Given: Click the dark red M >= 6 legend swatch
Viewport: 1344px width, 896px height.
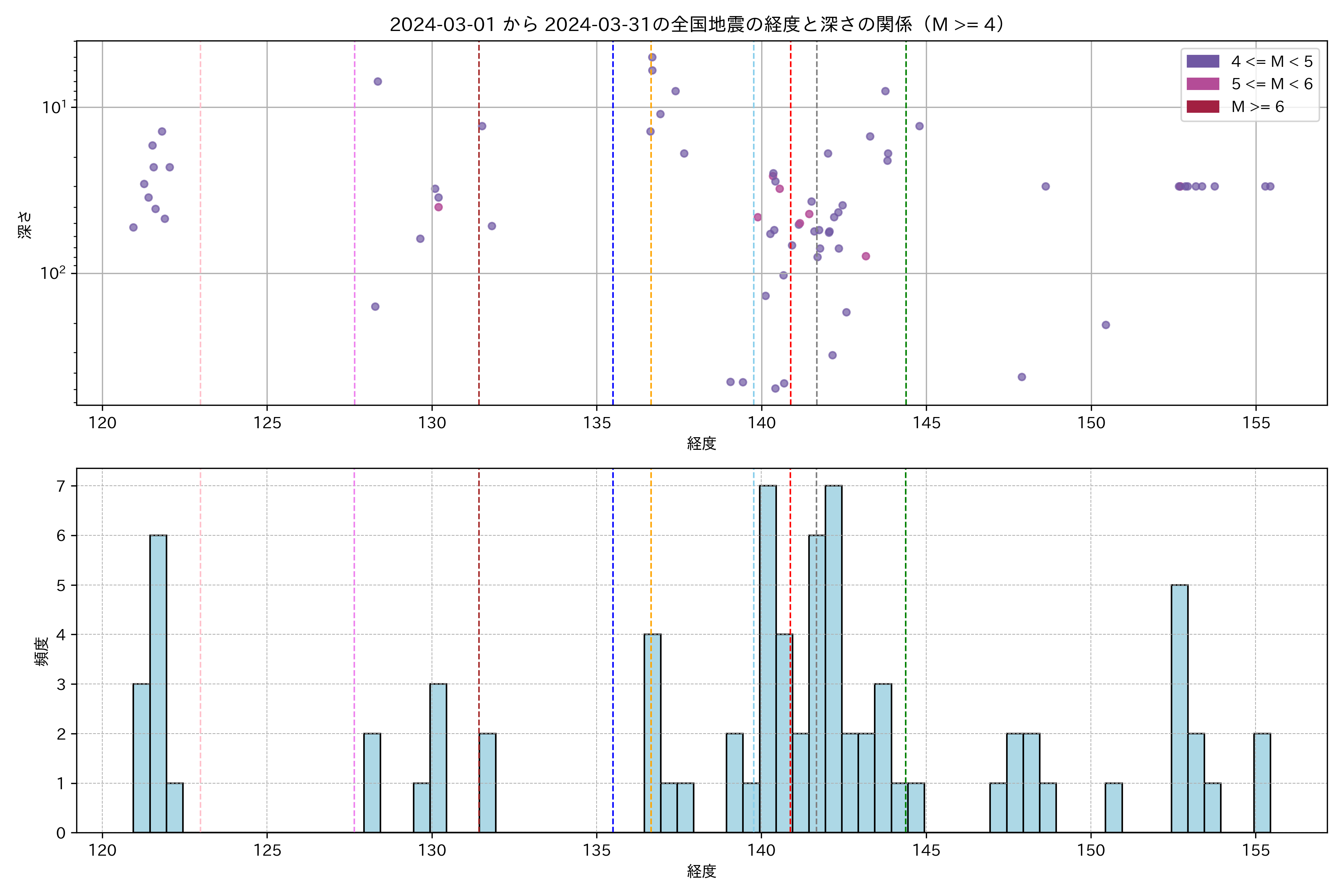Looking at the screenshot, I should 1202,107.
